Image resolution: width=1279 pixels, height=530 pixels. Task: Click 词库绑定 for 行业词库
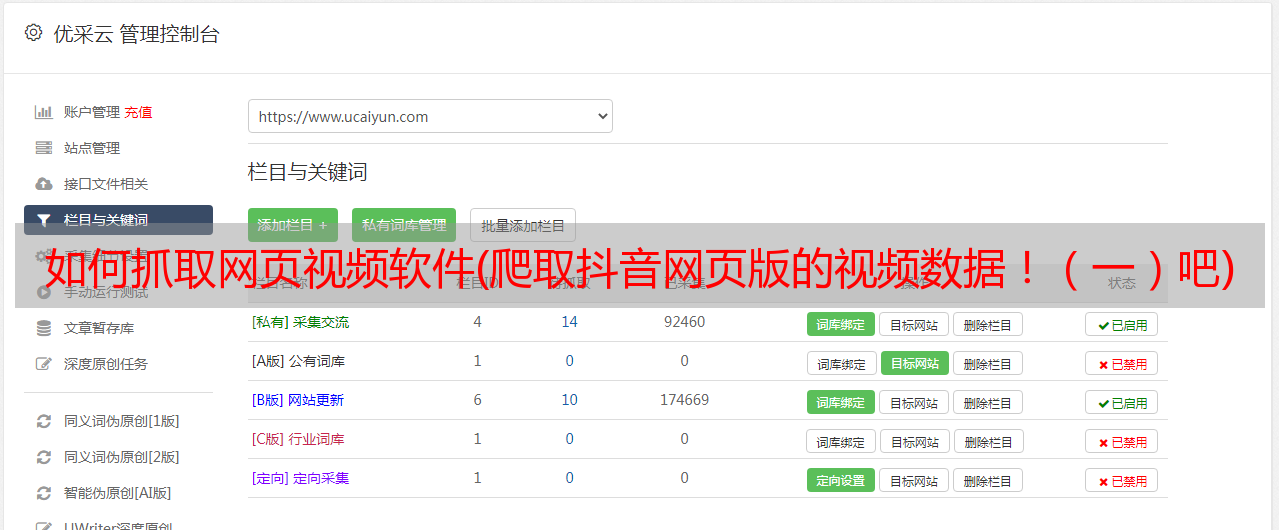[x=841, y=441]
